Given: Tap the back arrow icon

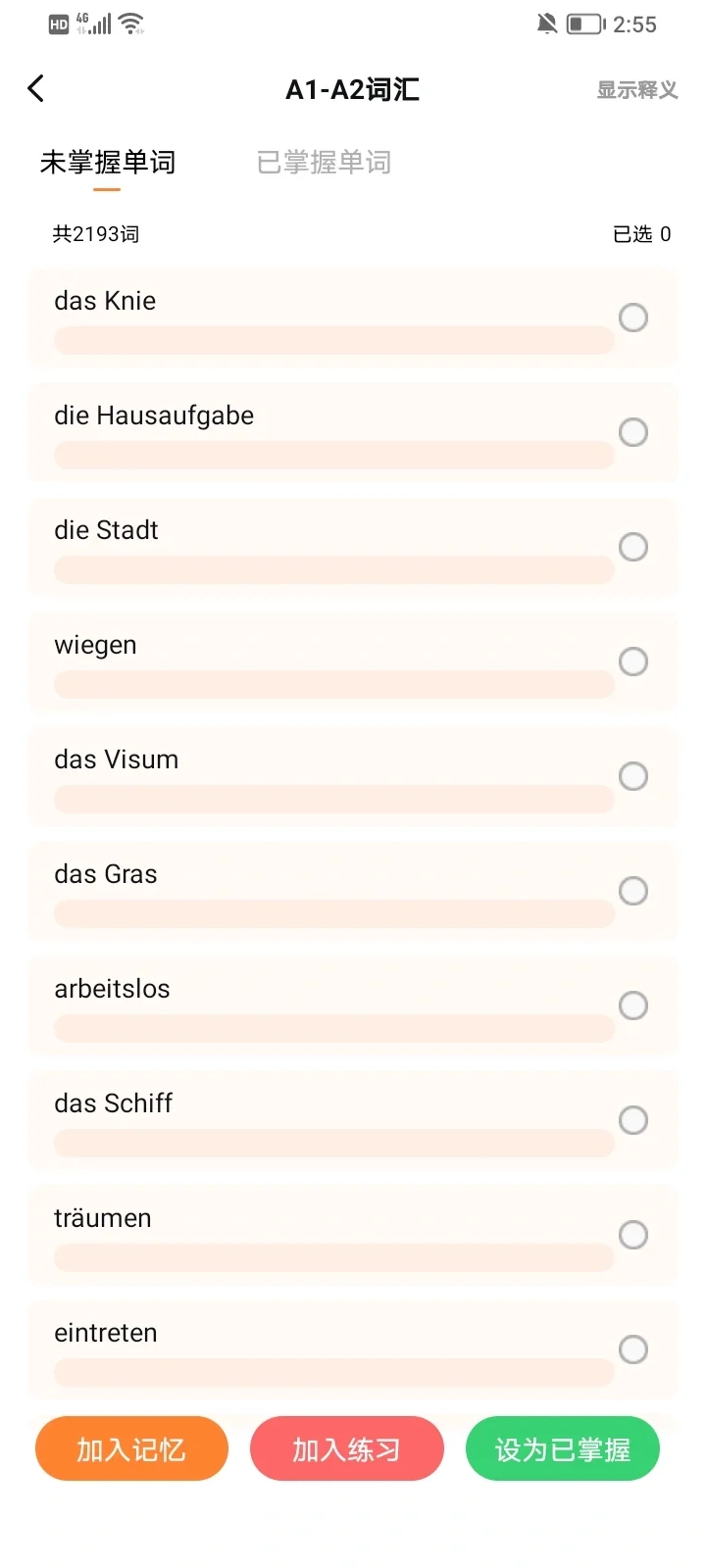Looking at the screenshot, I should point(36,89).
